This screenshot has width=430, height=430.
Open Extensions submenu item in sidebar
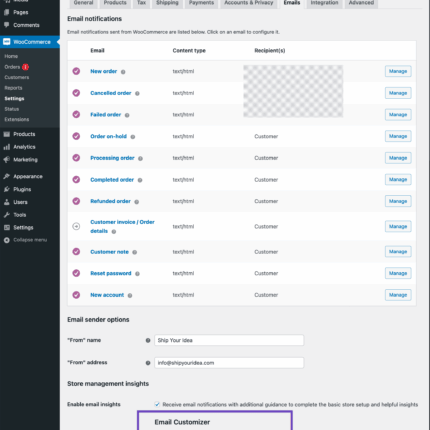[x=17, y=119]
